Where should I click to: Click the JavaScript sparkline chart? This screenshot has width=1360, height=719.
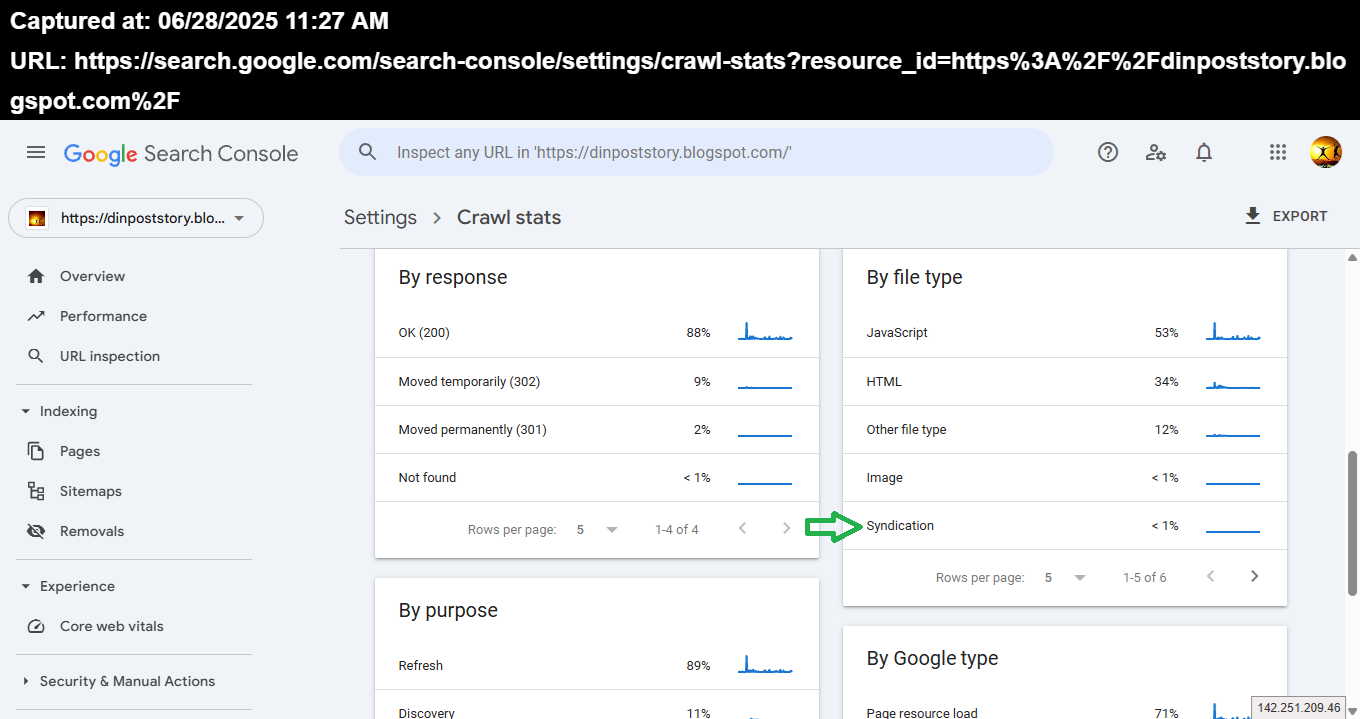pyautogui.click(x=1233, y=332)
